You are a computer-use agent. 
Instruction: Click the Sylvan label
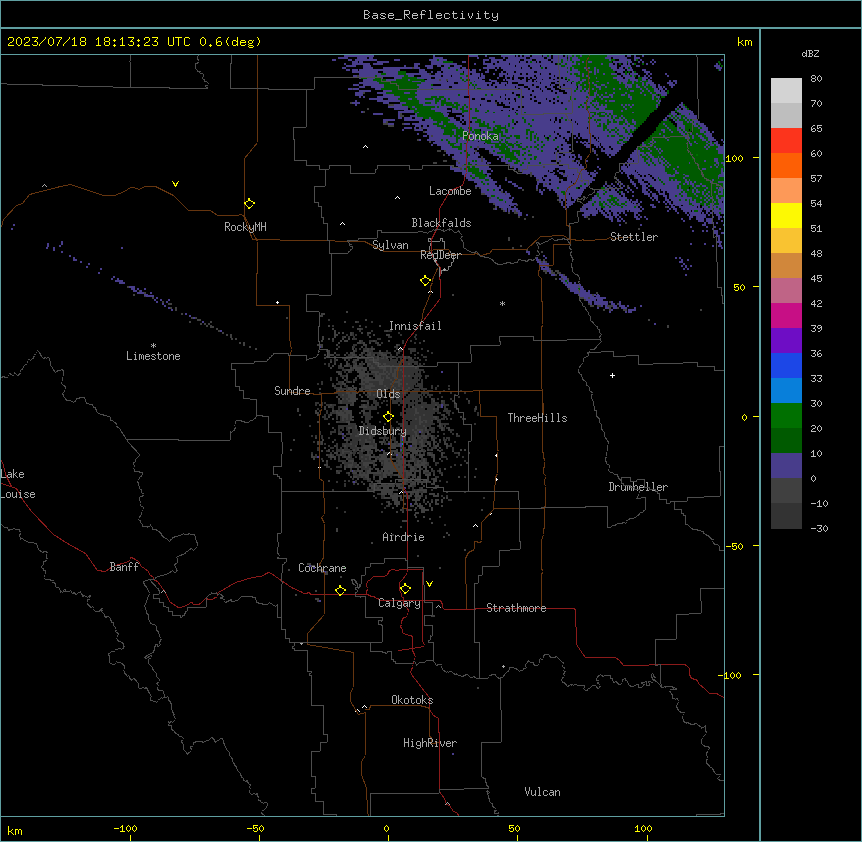point(390,245)
